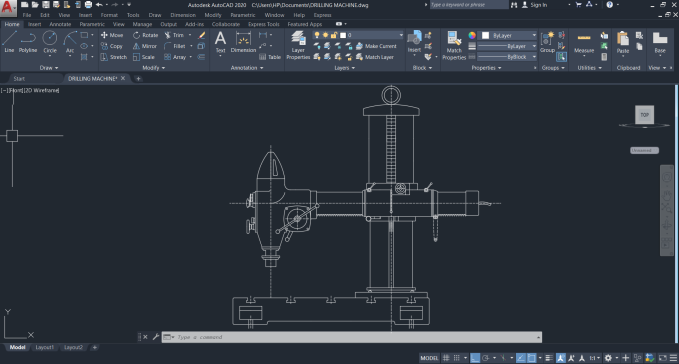Select the Stretch tool
Screen dimensions: 679x364
coord(113,57)
